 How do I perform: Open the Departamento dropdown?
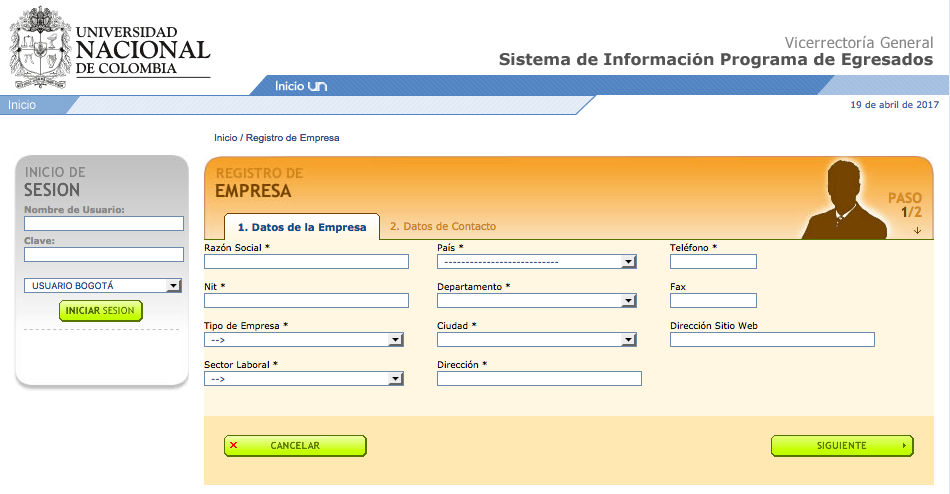(x=537, y=300)
